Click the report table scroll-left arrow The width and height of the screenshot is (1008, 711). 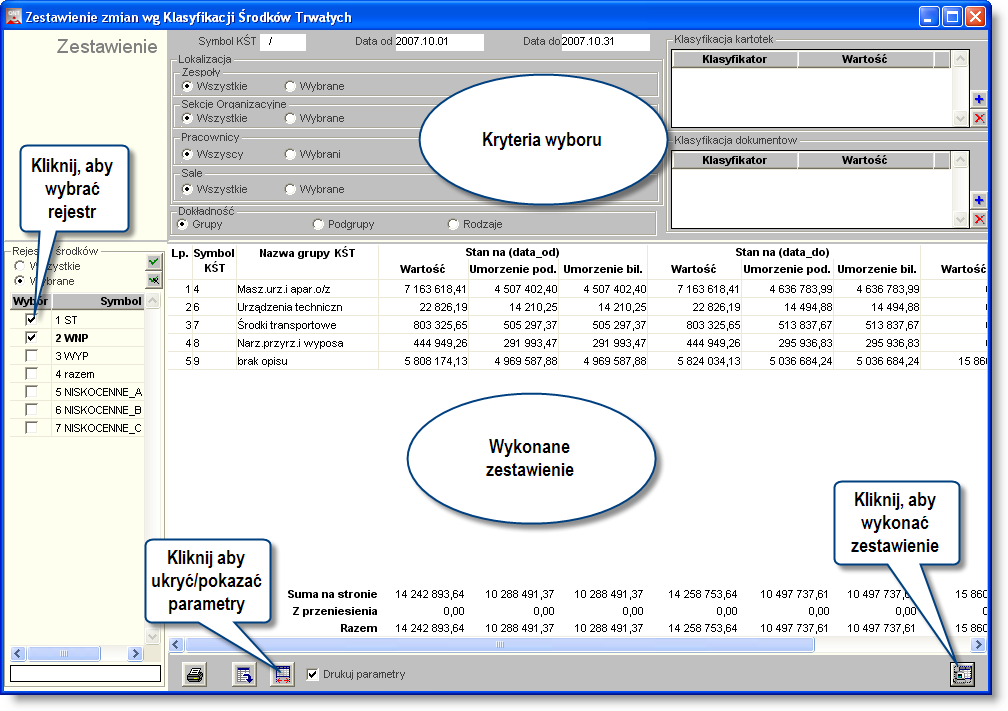tap(176, 644)
